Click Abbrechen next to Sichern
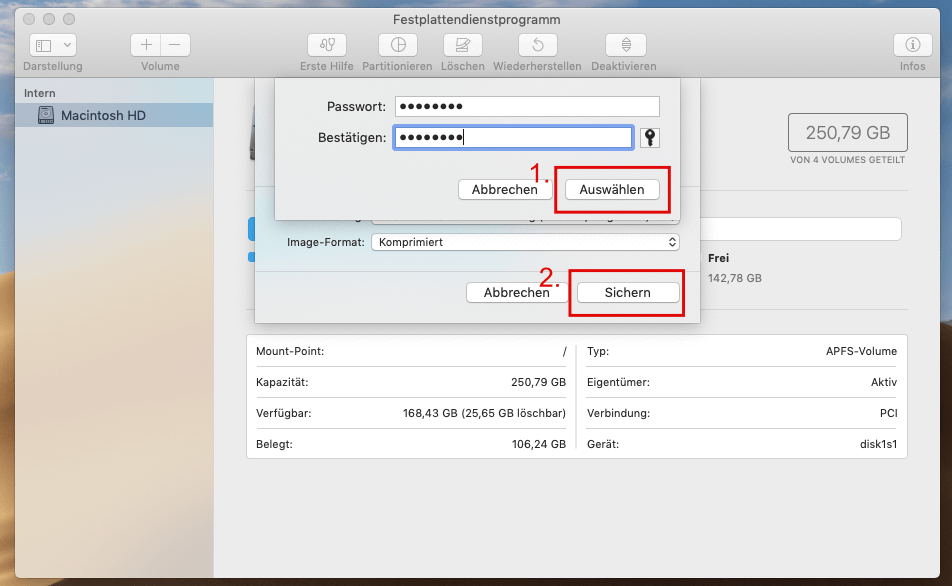 coord(516,292)
